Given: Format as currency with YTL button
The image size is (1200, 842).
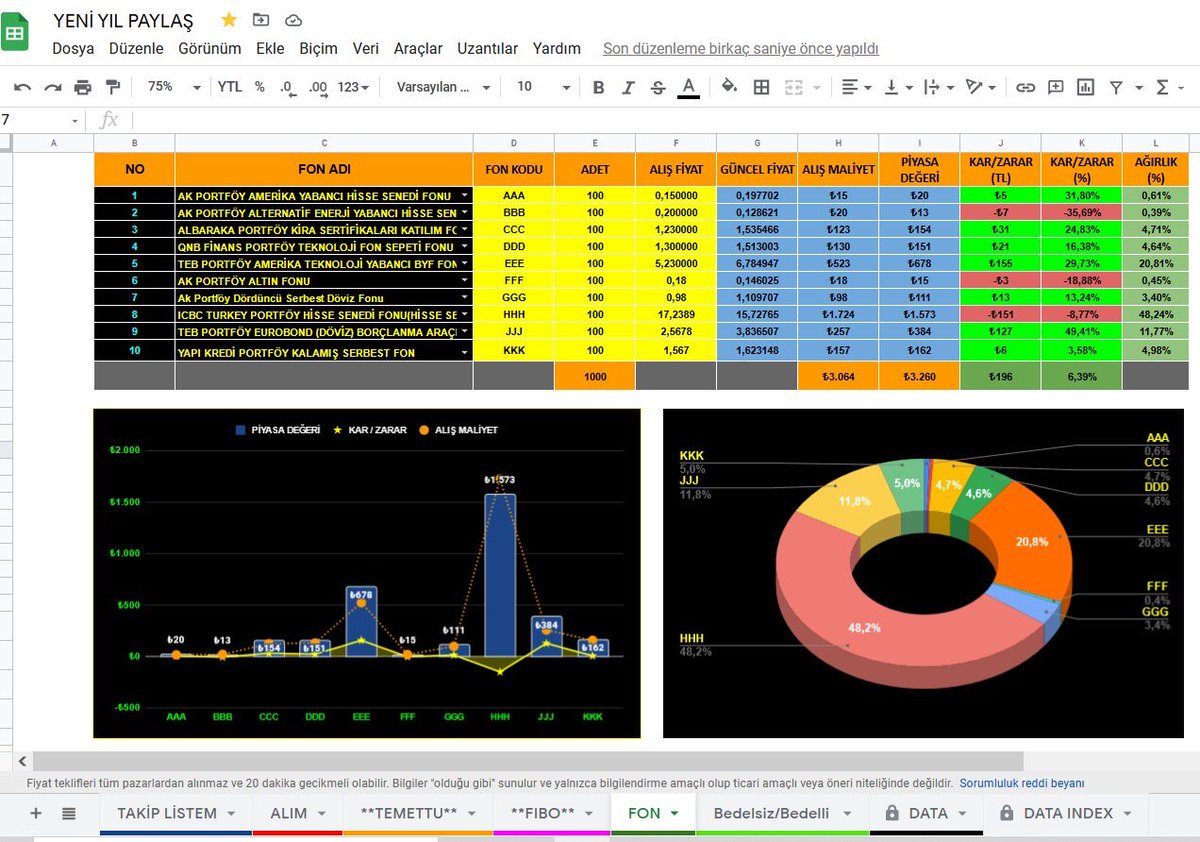Looking at the screenshot, I should [230, 87].
